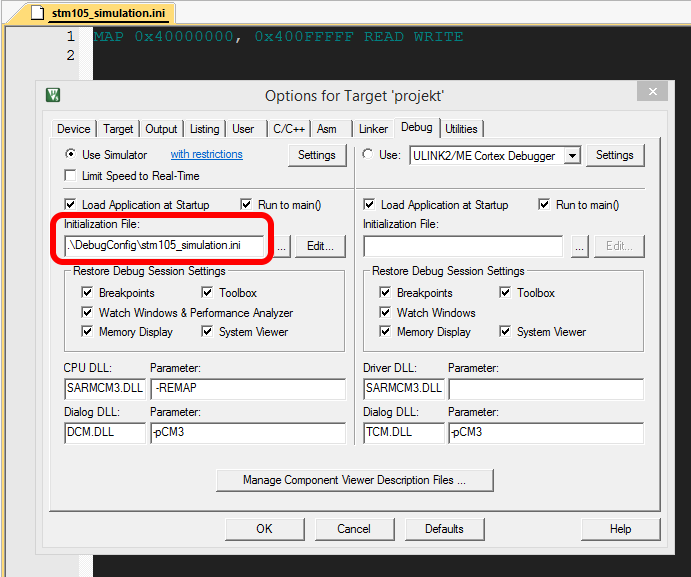This screenshot has height=577, width=691.
Task: Click the simulator Initialization File text field
Action: [164, 246]
